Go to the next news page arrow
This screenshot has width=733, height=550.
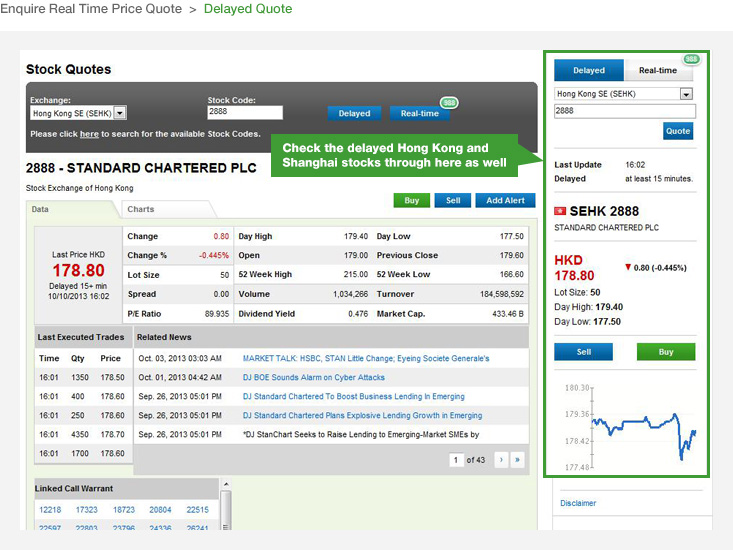501,460
